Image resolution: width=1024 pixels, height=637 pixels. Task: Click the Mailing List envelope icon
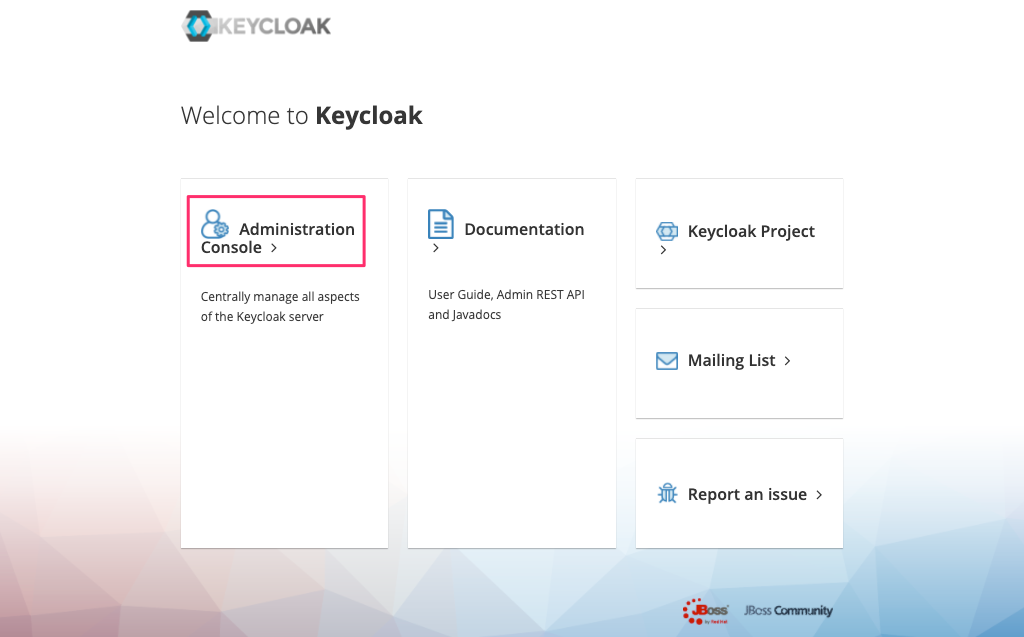667,361
